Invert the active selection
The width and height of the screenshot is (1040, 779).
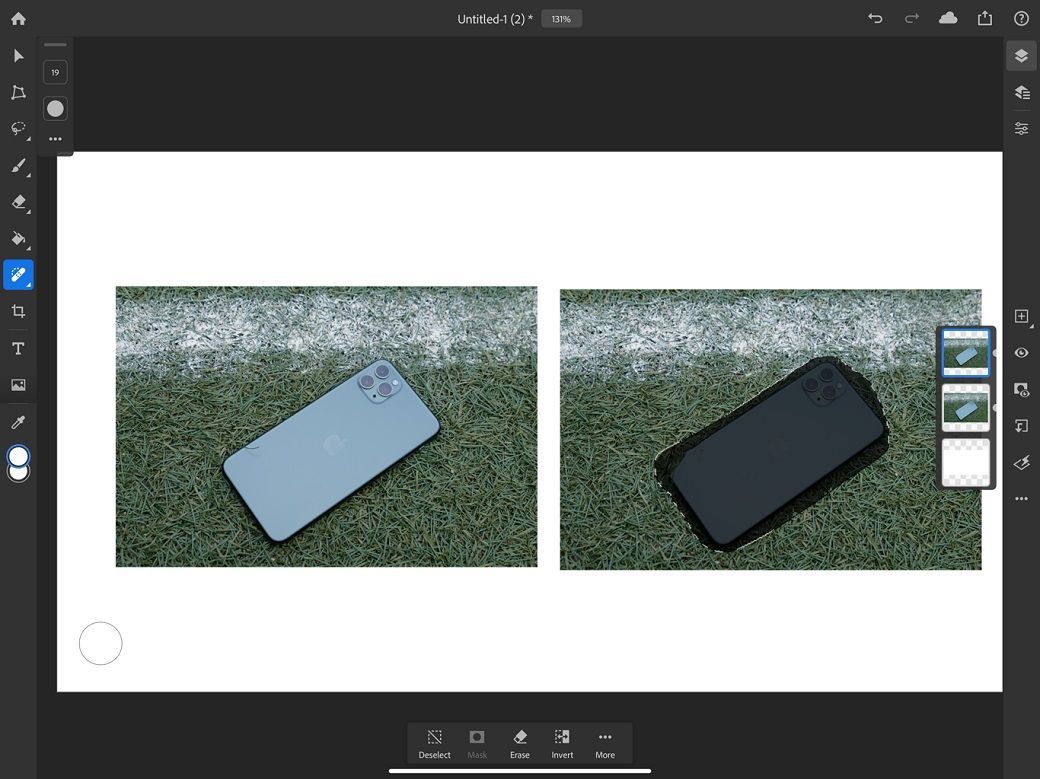562,744
